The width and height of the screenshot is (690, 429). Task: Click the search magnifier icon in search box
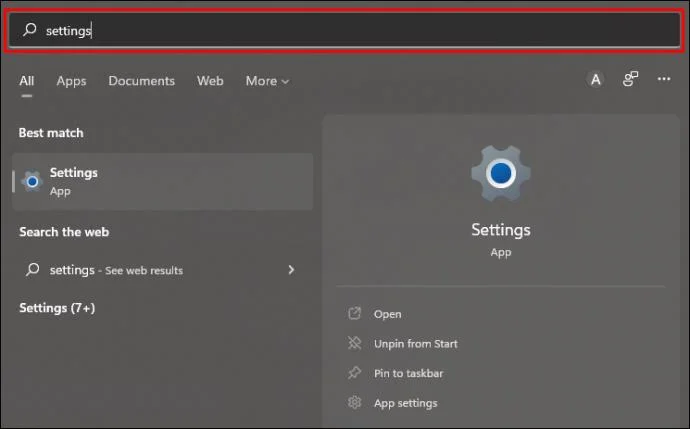29,29
